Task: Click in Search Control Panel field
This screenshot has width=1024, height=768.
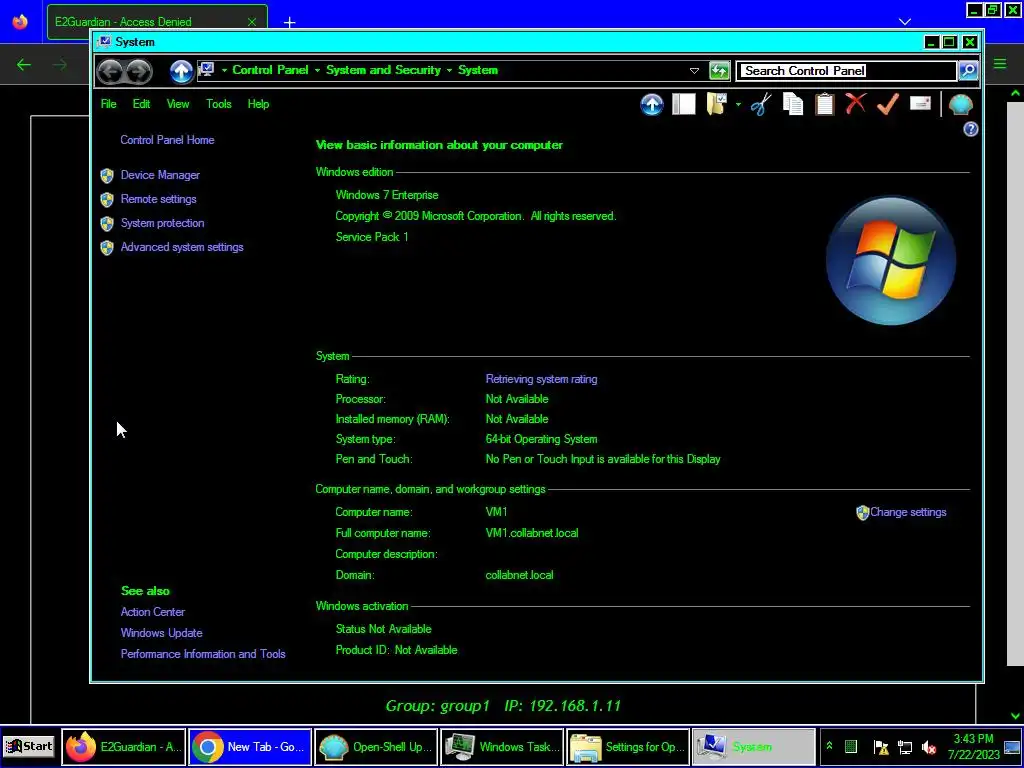Action: tap(846, 71)
